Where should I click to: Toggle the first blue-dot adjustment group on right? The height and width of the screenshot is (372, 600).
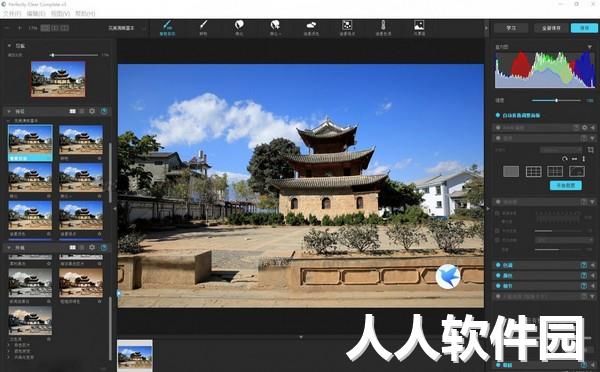(498, 265)
